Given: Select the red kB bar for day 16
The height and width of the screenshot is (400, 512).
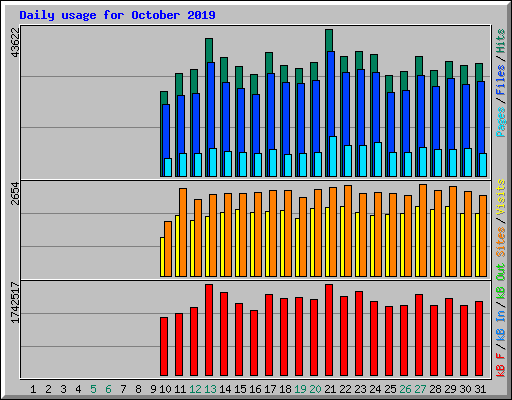Looking at the screenshot, I should click(x=254, y=343).
